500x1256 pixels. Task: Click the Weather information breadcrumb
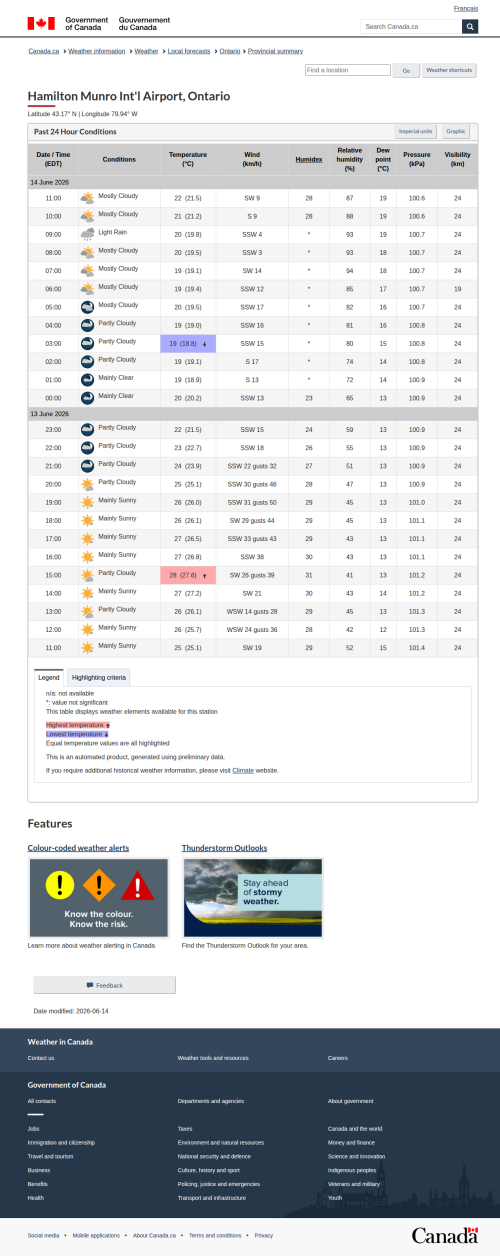click(x=97, y=51)
